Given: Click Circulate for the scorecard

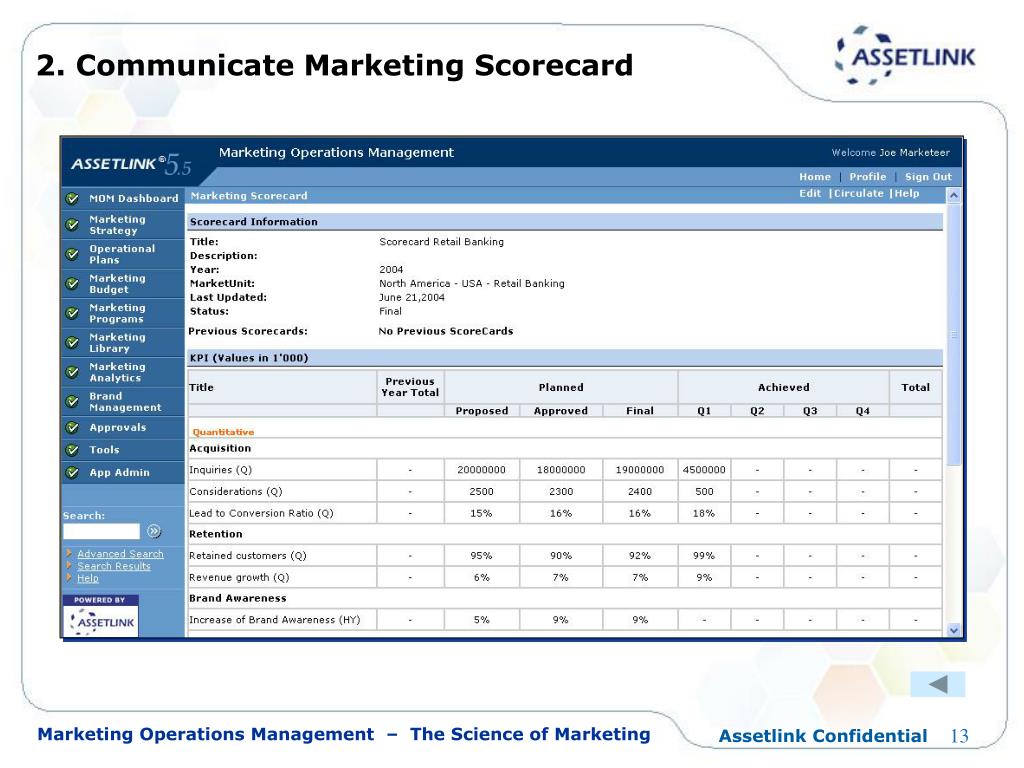Looking at the screenshot, I should point(858,193).
